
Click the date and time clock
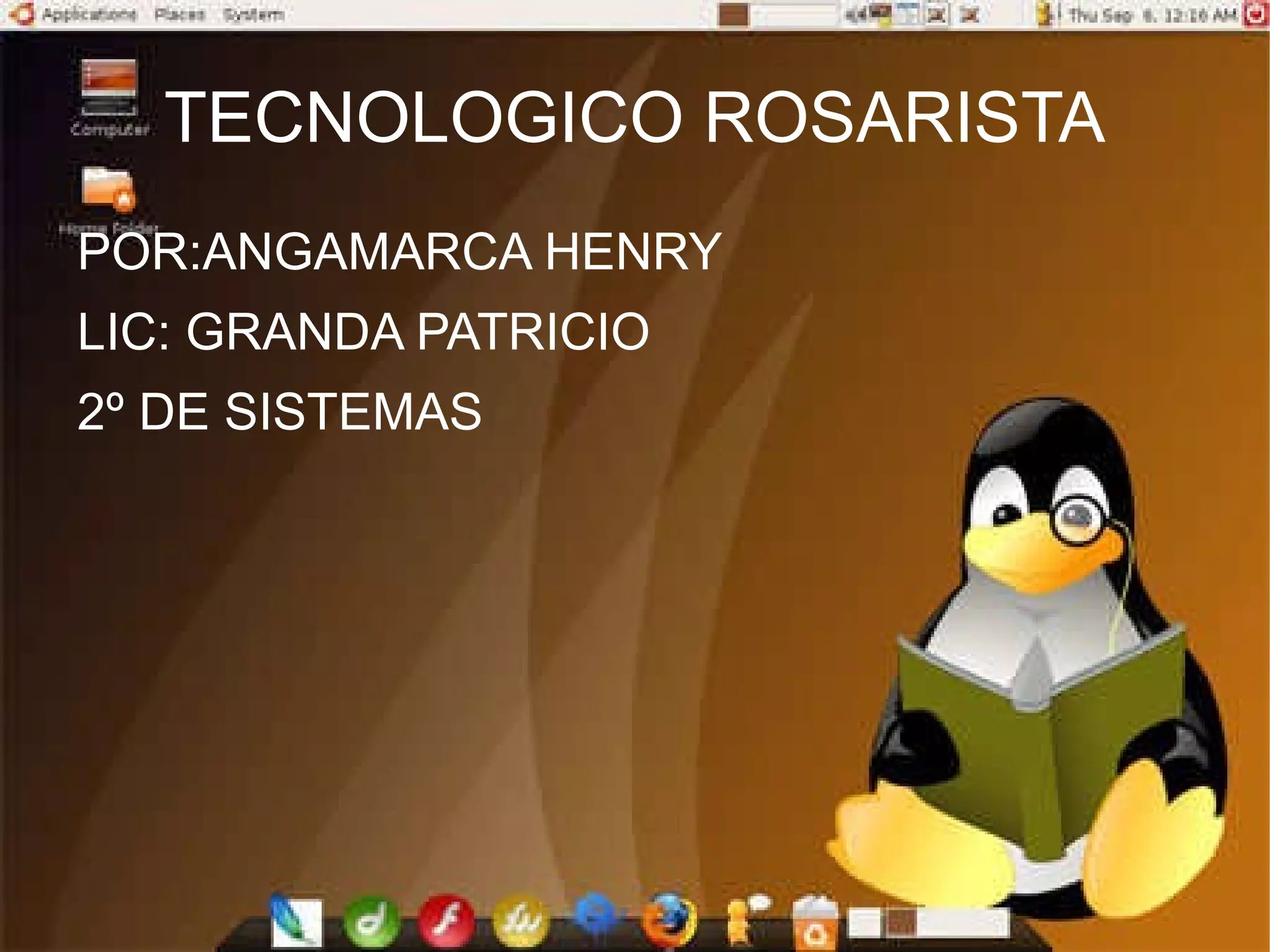coord(1152,15)
